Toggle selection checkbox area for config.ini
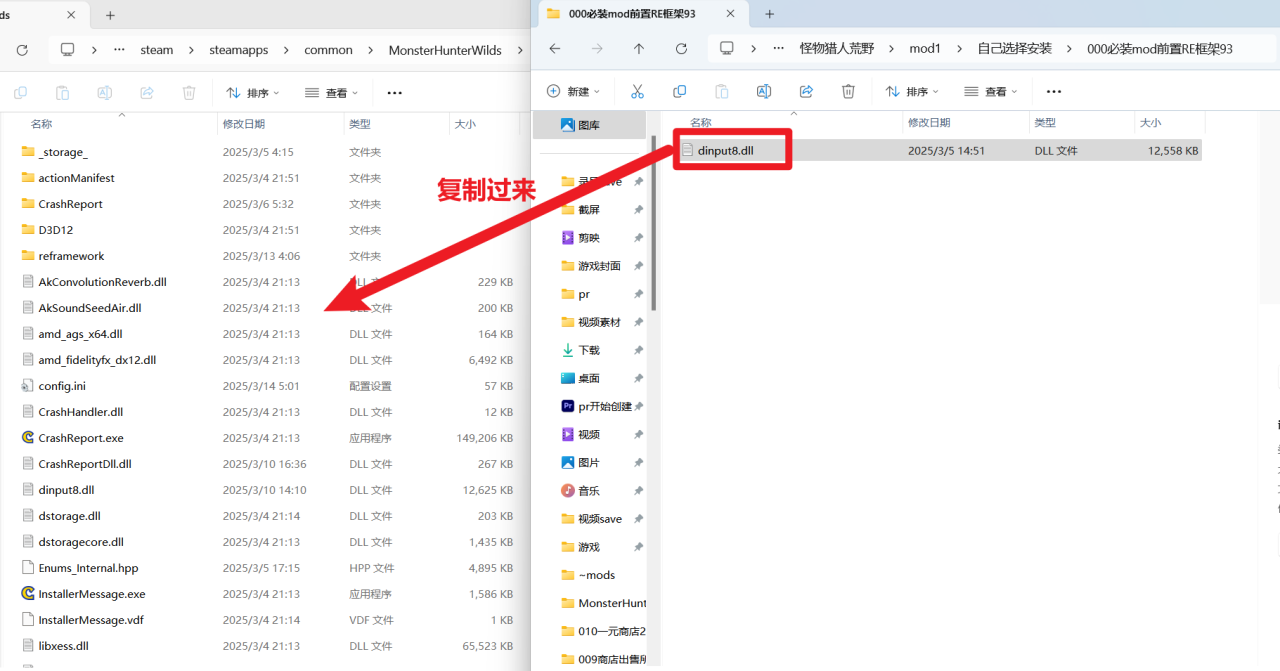1280x671 pixels. [x=14, y=385]
